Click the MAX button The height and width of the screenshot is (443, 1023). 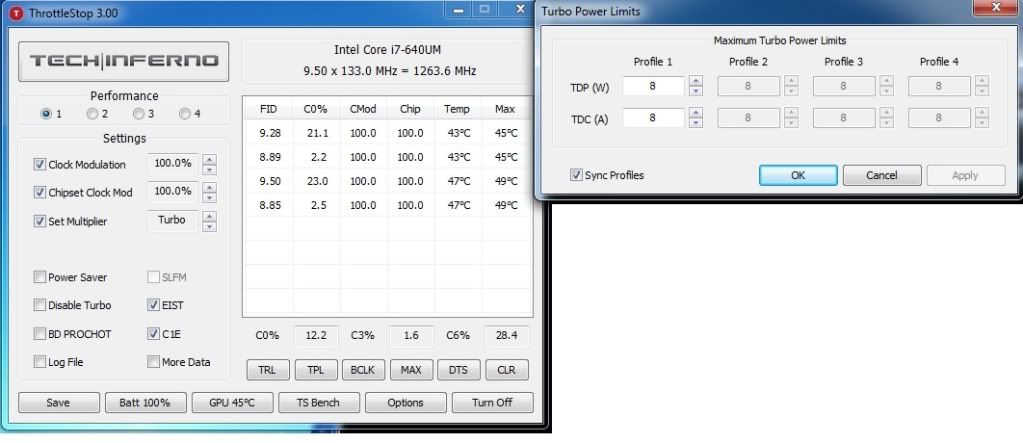411,370
